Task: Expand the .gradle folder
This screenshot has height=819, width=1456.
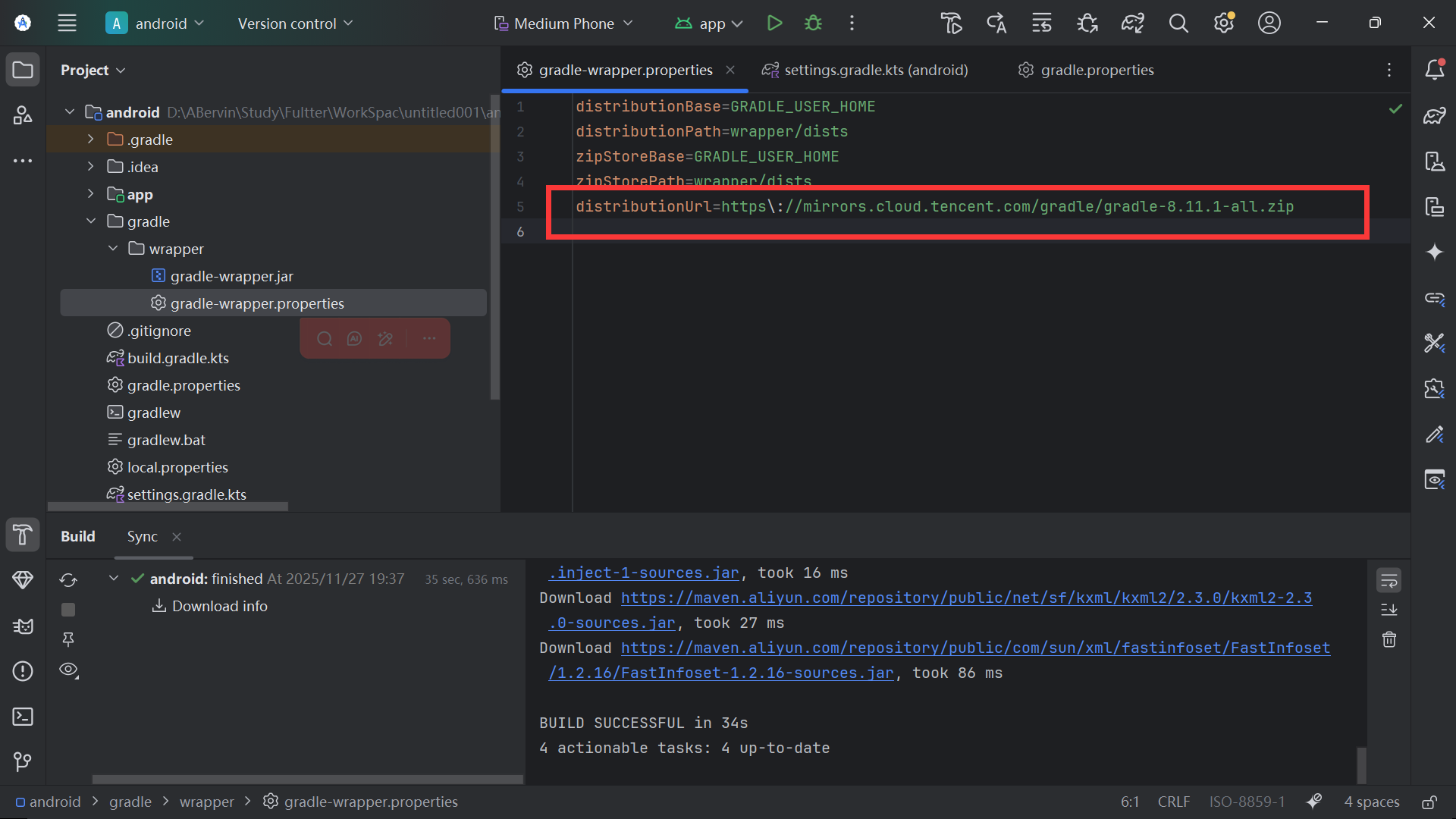Action: coord(90,140)
